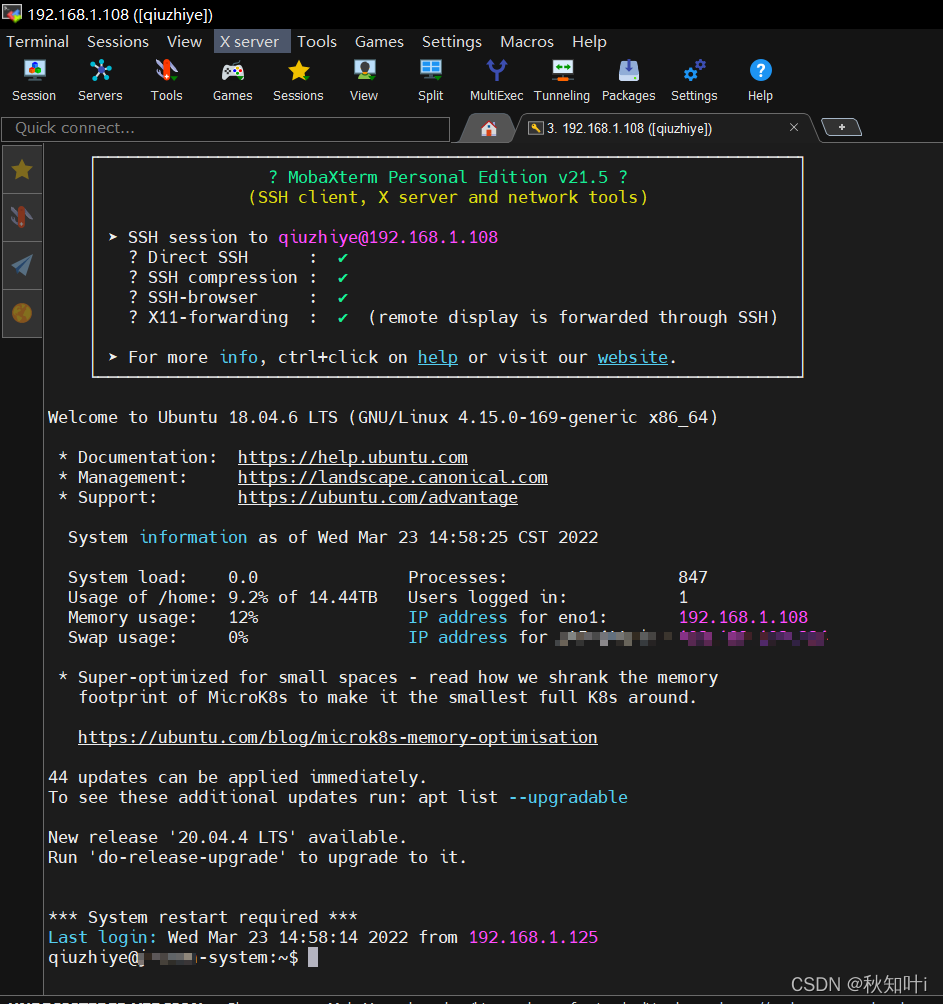
Task: Open the Tunneling toolbar icon
Action: tap(562, 80)
